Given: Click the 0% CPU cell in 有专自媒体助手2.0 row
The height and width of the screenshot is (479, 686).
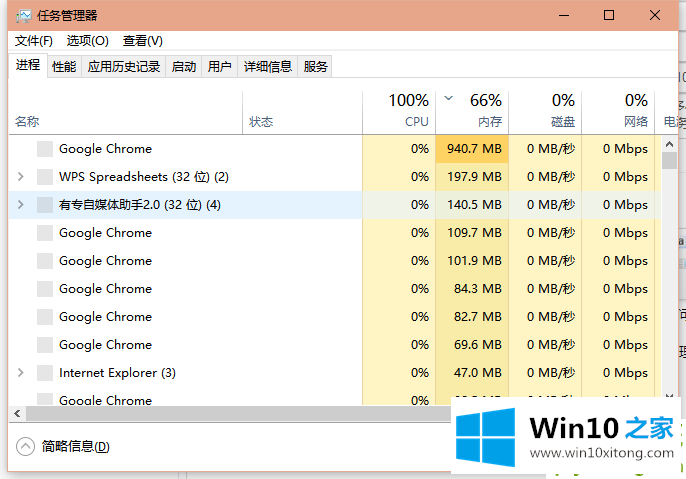Looking at the screenshot, I should (x=399, y=205).
